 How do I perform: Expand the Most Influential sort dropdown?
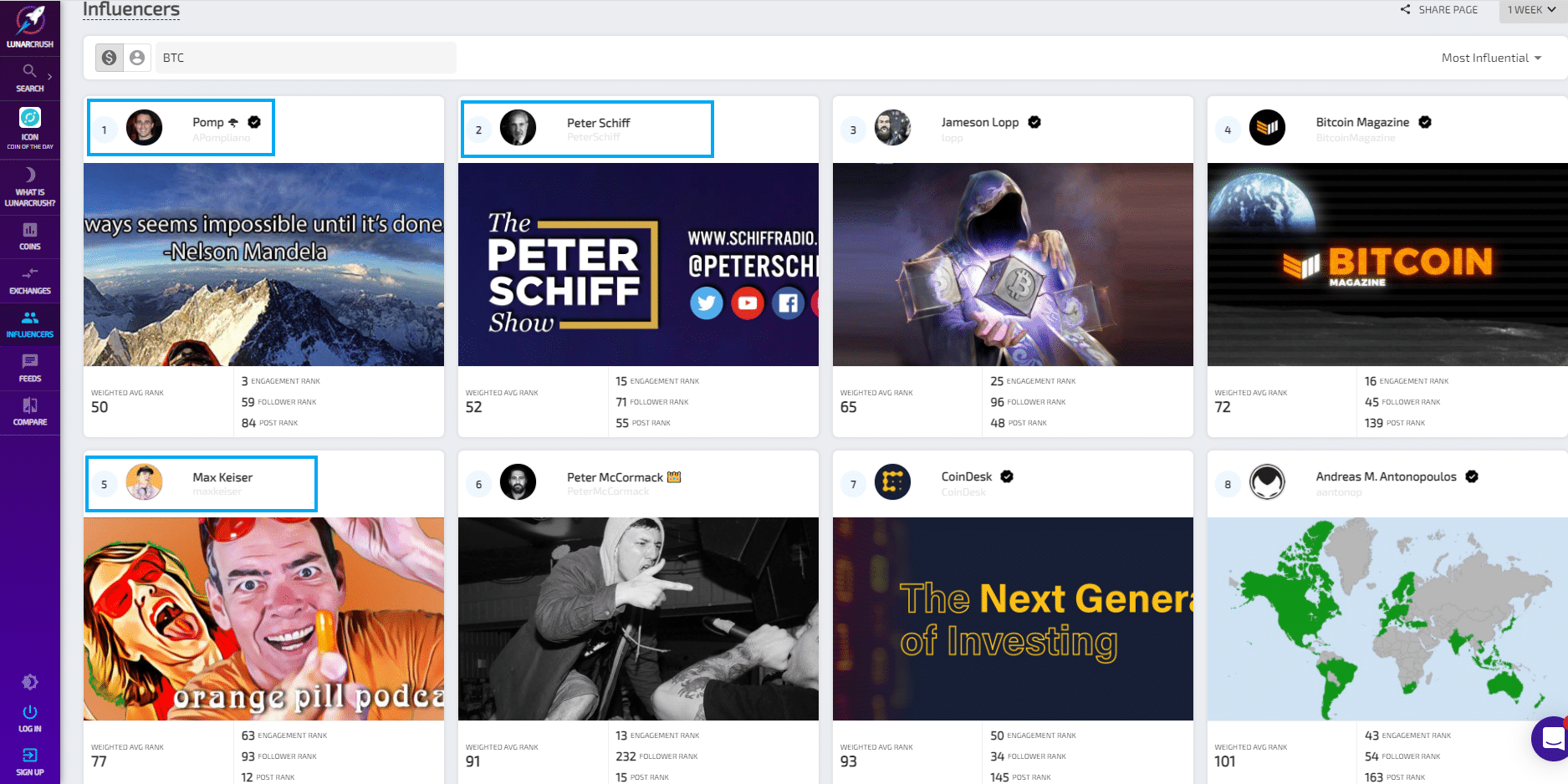[1491, 58]
